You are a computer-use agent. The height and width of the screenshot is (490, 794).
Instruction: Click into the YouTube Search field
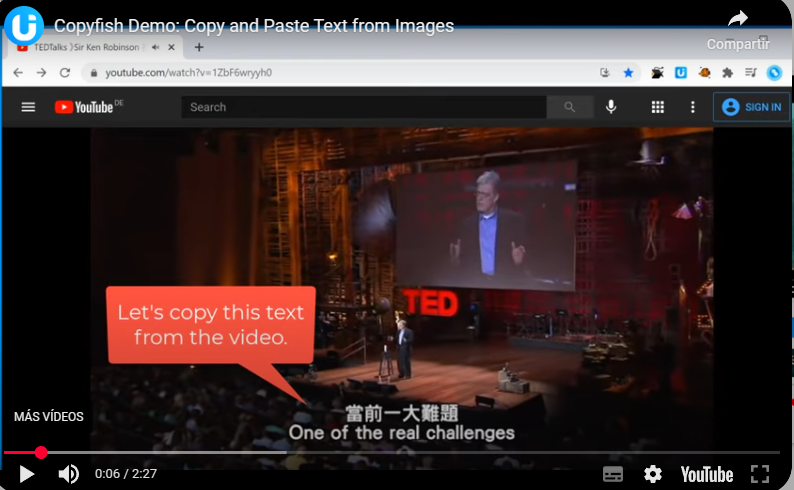tap(364, 107)
